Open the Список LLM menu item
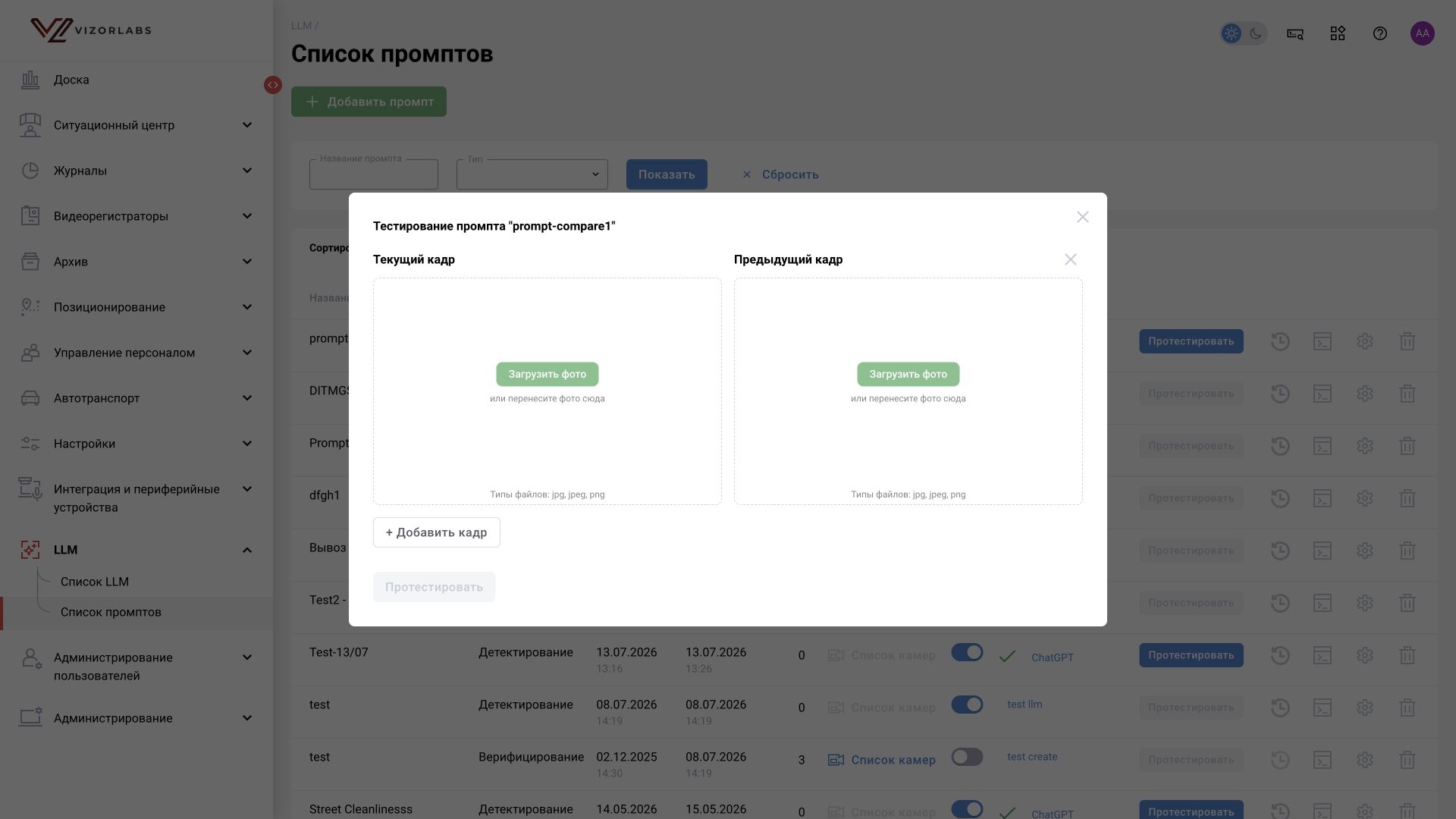 [95, 582]
